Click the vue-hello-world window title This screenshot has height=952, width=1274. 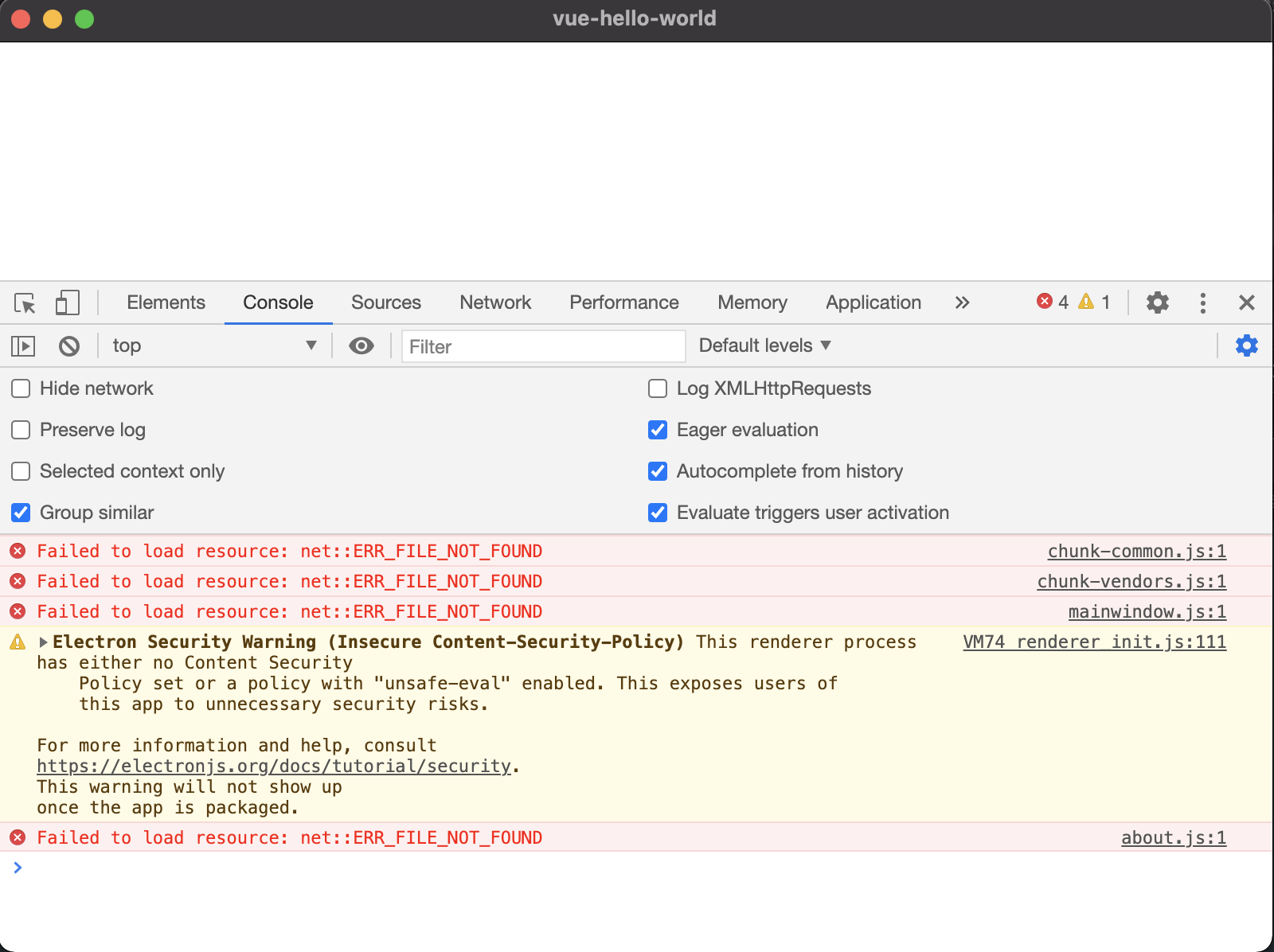point(635,18)
